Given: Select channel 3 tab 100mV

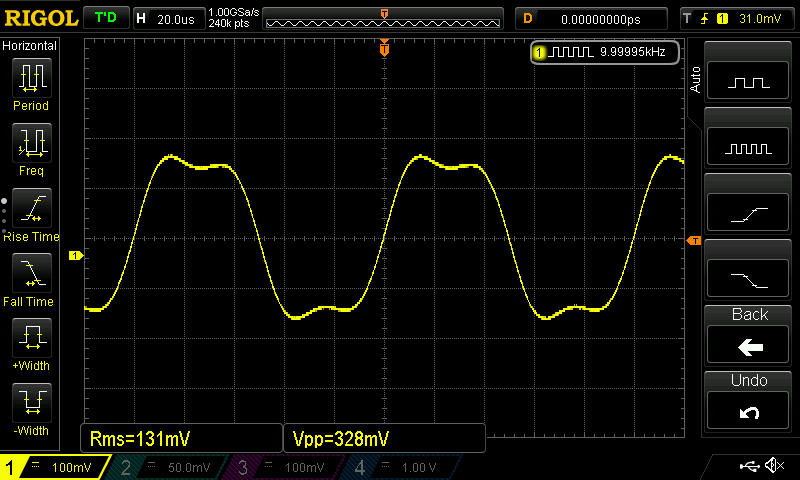Looking at the screenshot, I should pyautogui.click(x=283, y=467).
